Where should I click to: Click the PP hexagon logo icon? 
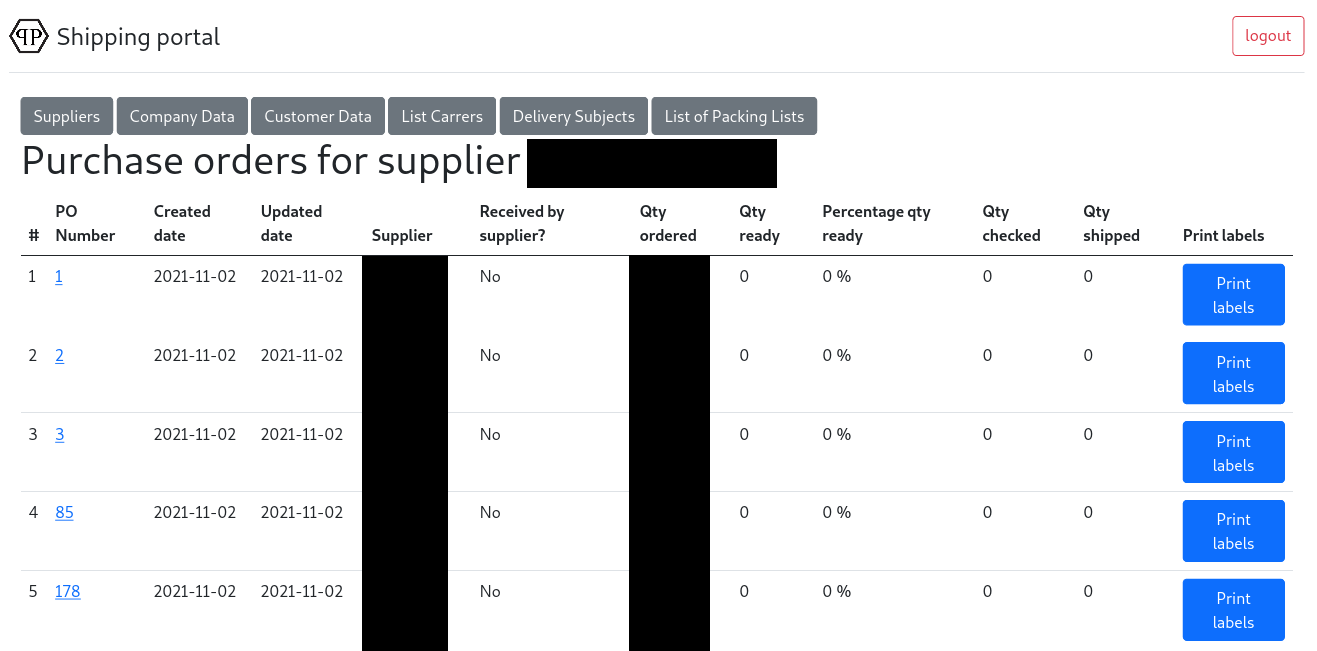click(x=28, y=37)
